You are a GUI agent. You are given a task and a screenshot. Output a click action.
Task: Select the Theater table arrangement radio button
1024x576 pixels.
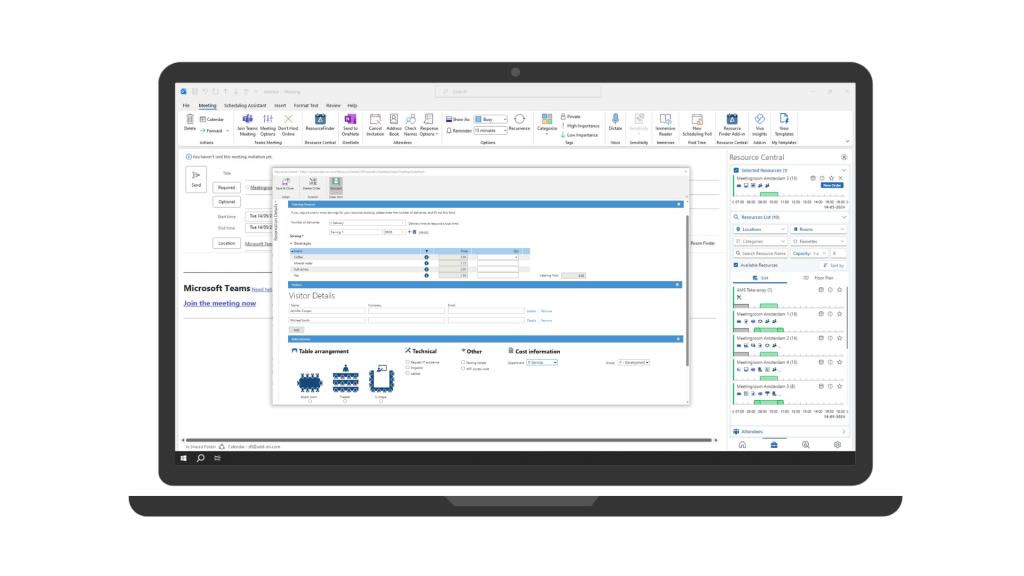(x=346, y=402)
